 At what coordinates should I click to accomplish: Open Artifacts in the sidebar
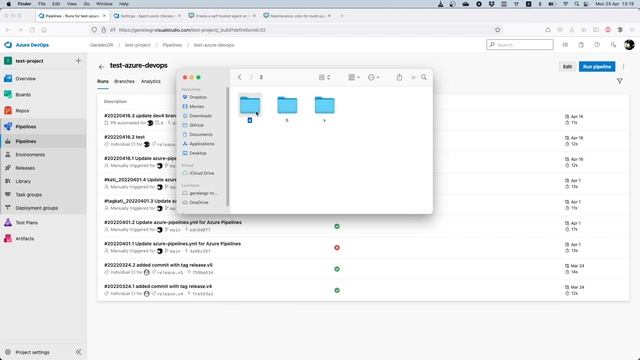pos(24,238)
